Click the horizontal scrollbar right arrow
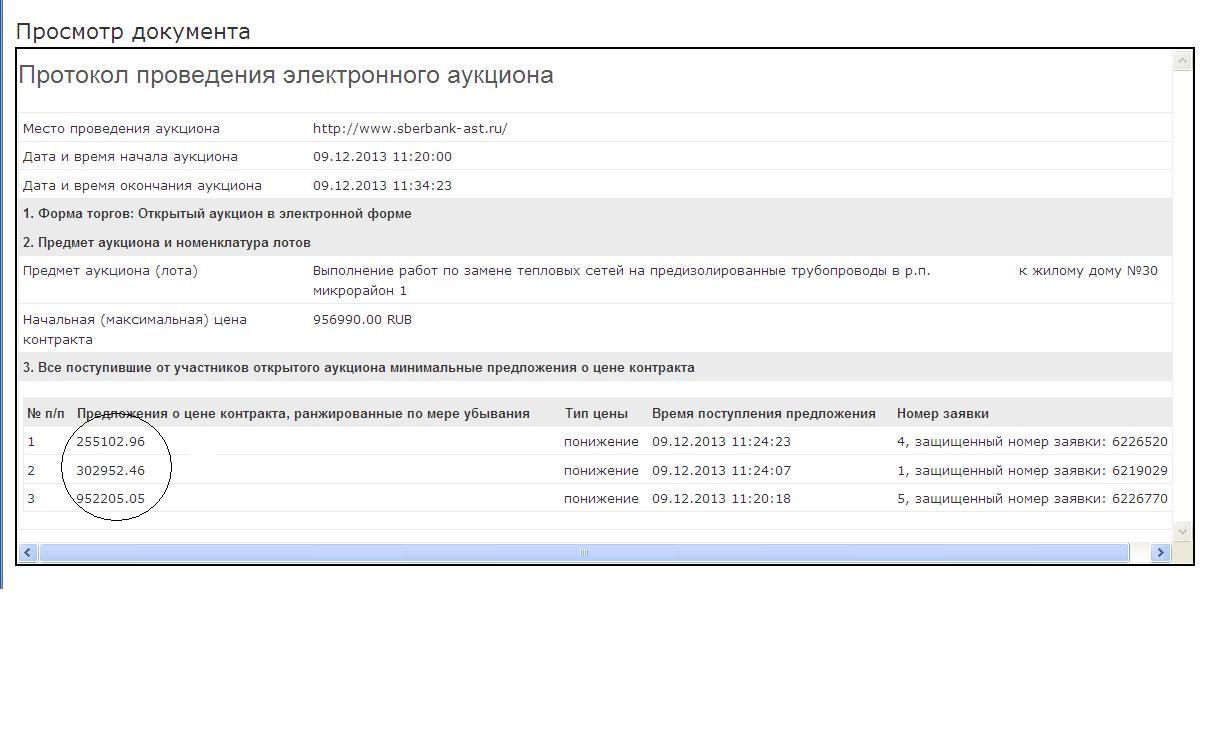 (x=1160, y=552)
